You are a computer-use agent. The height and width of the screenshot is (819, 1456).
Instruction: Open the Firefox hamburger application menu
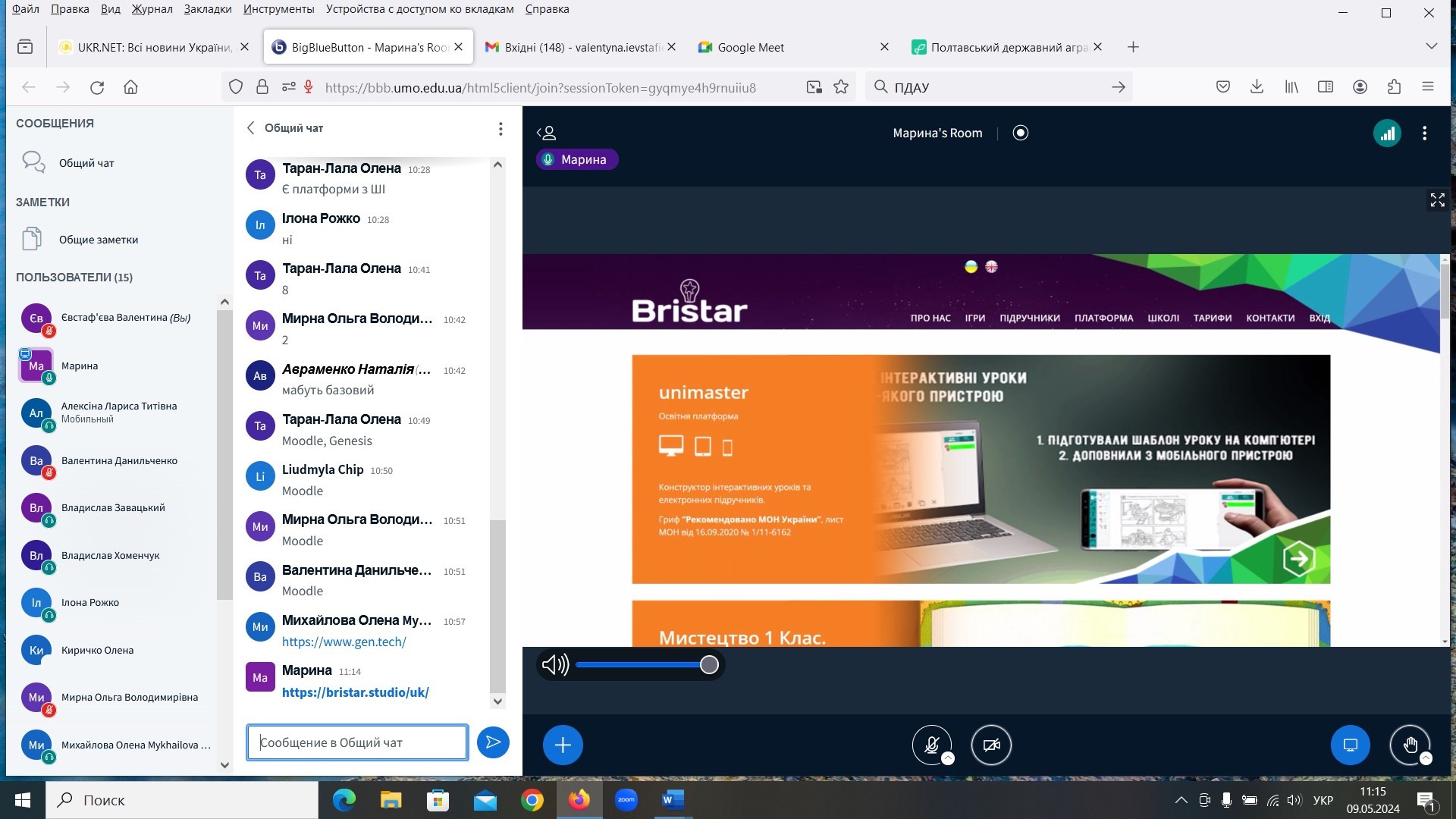point(1428,87)
